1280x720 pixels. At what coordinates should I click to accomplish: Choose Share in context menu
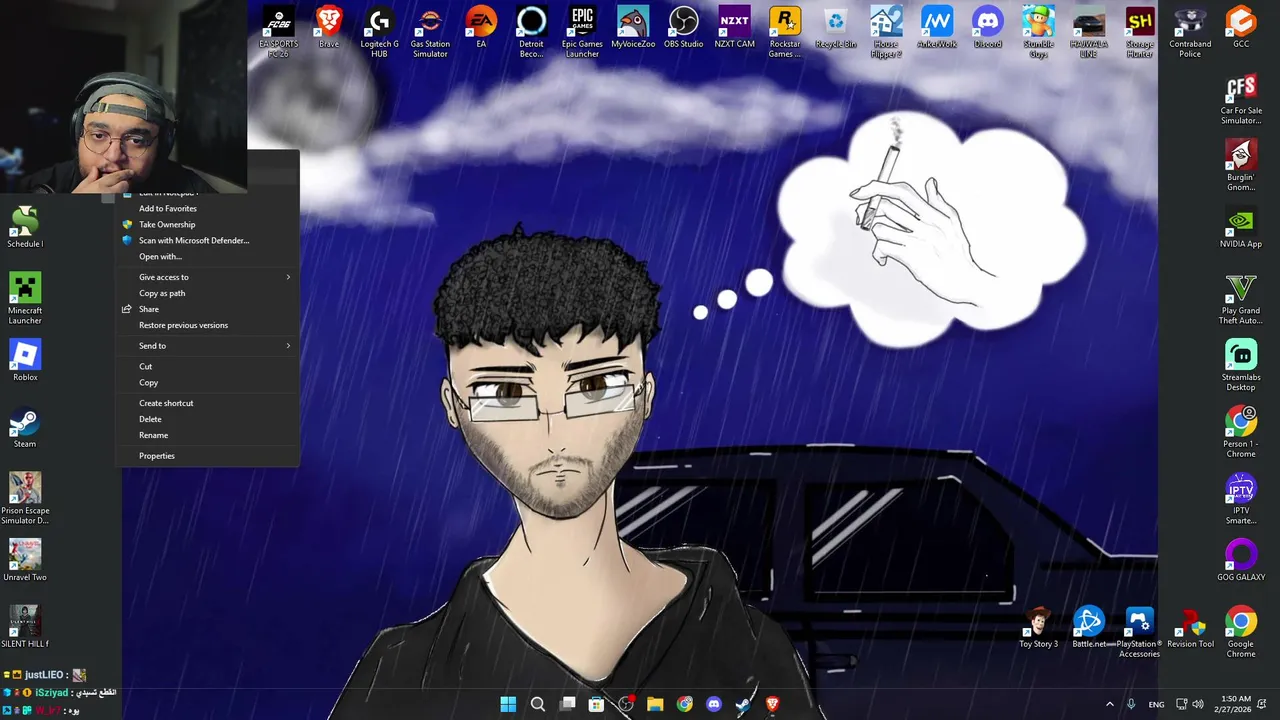pos(208,309)
